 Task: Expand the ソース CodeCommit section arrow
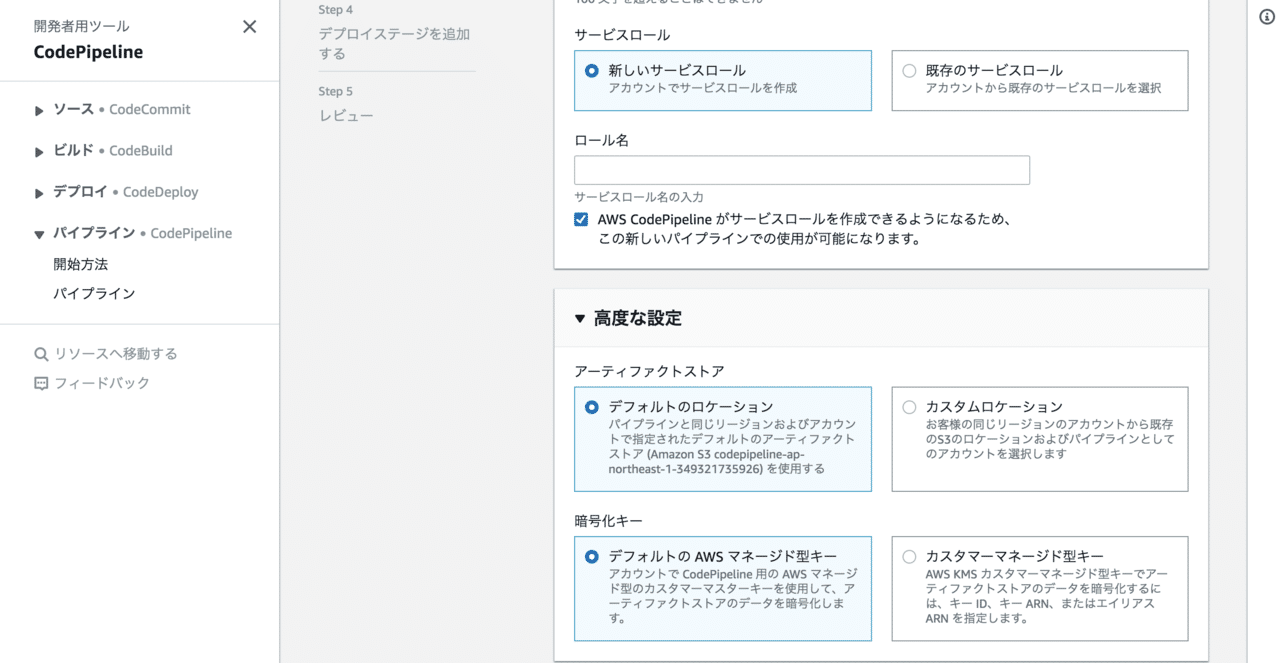39,110
